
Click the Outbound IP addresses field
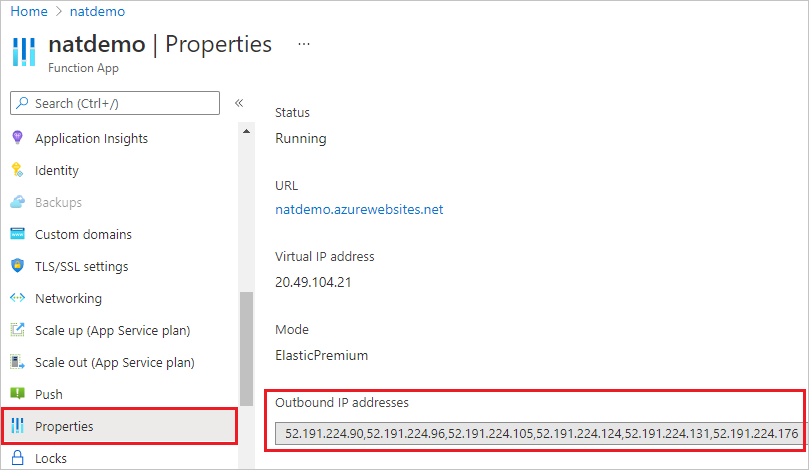tap(540, 433)
